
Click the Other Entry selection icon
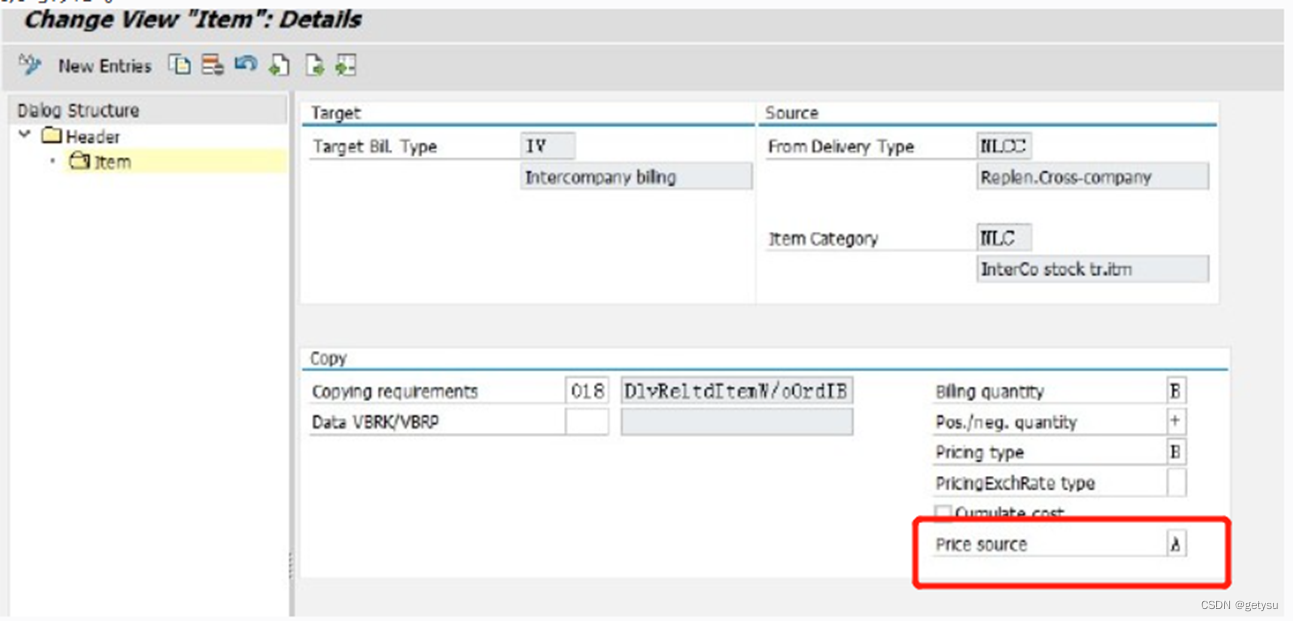tap(347, 65)
